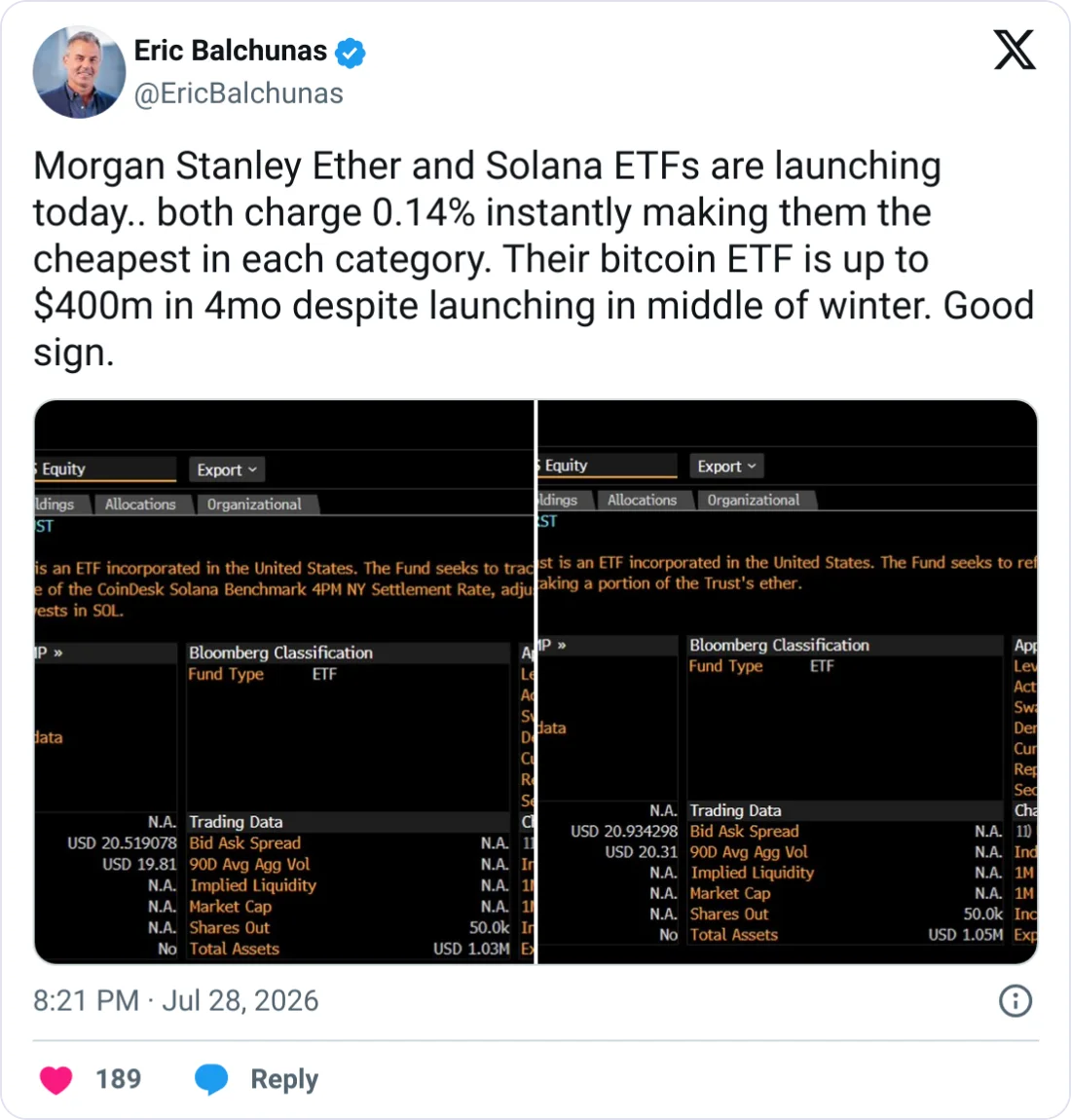Open the Eric Balchunas display name
This screenshot has height=1120, width=1071.
pos(231,51)
